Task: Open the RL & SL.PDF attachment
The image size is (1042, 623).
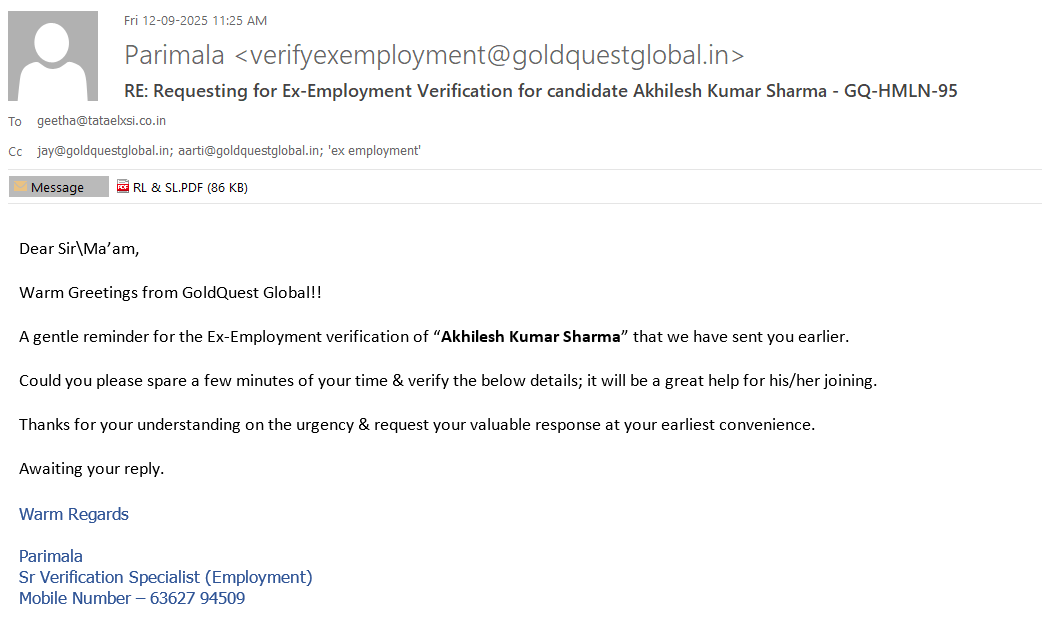Action: [x=168, y=187]
